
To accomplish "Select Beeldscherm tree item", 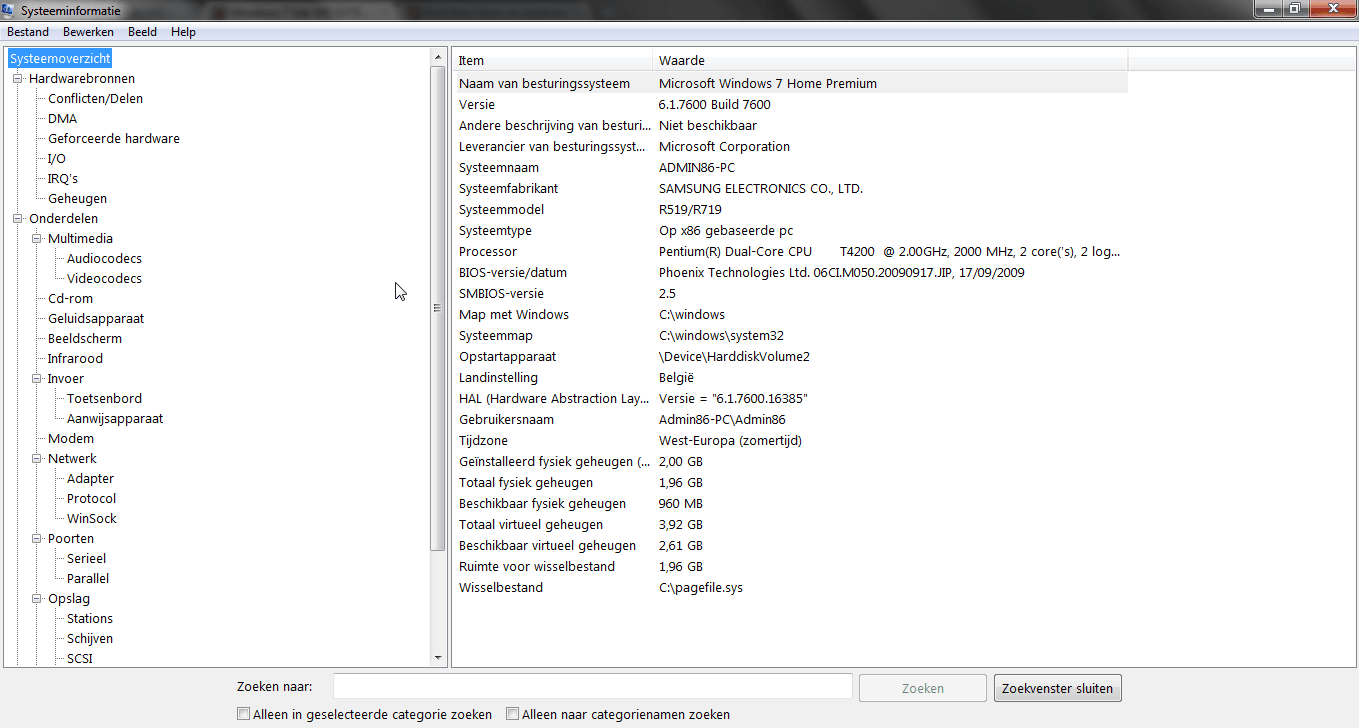I will (85, 339).
